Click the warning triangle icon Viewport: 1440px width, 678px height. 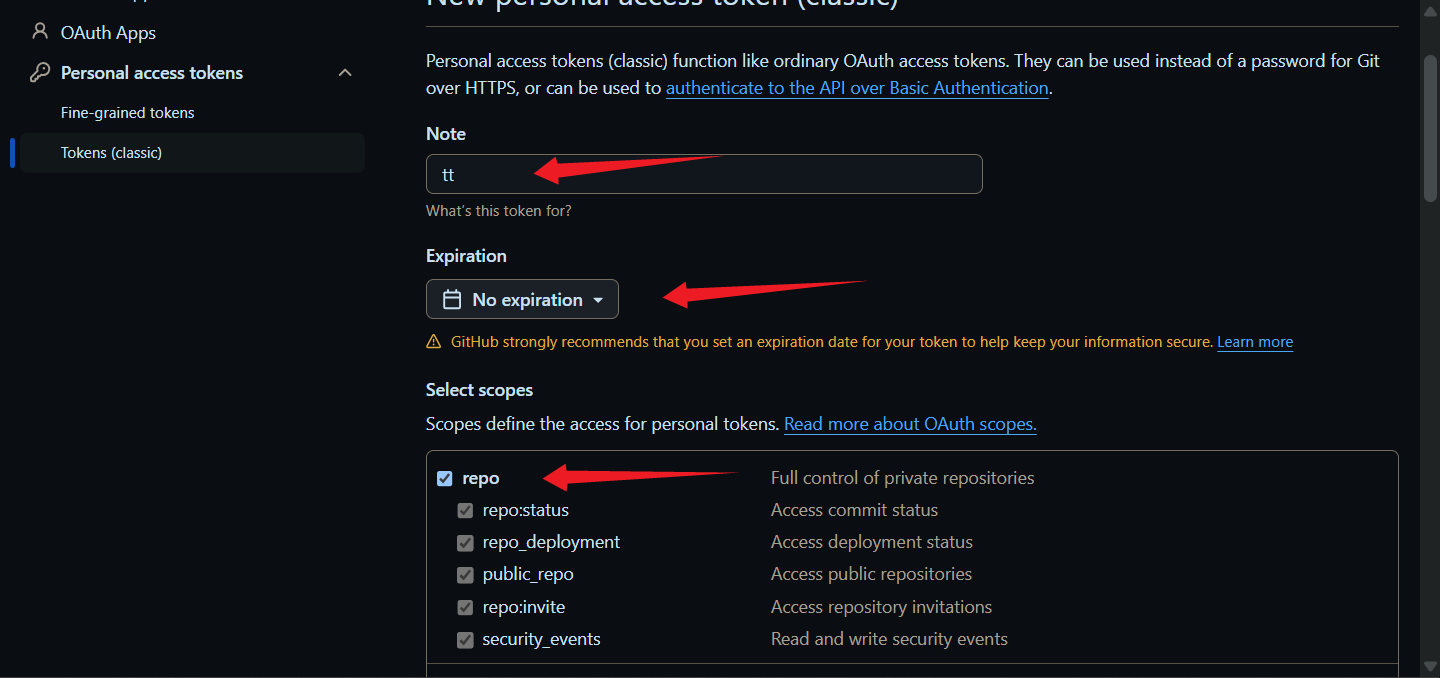coord(434,342)
